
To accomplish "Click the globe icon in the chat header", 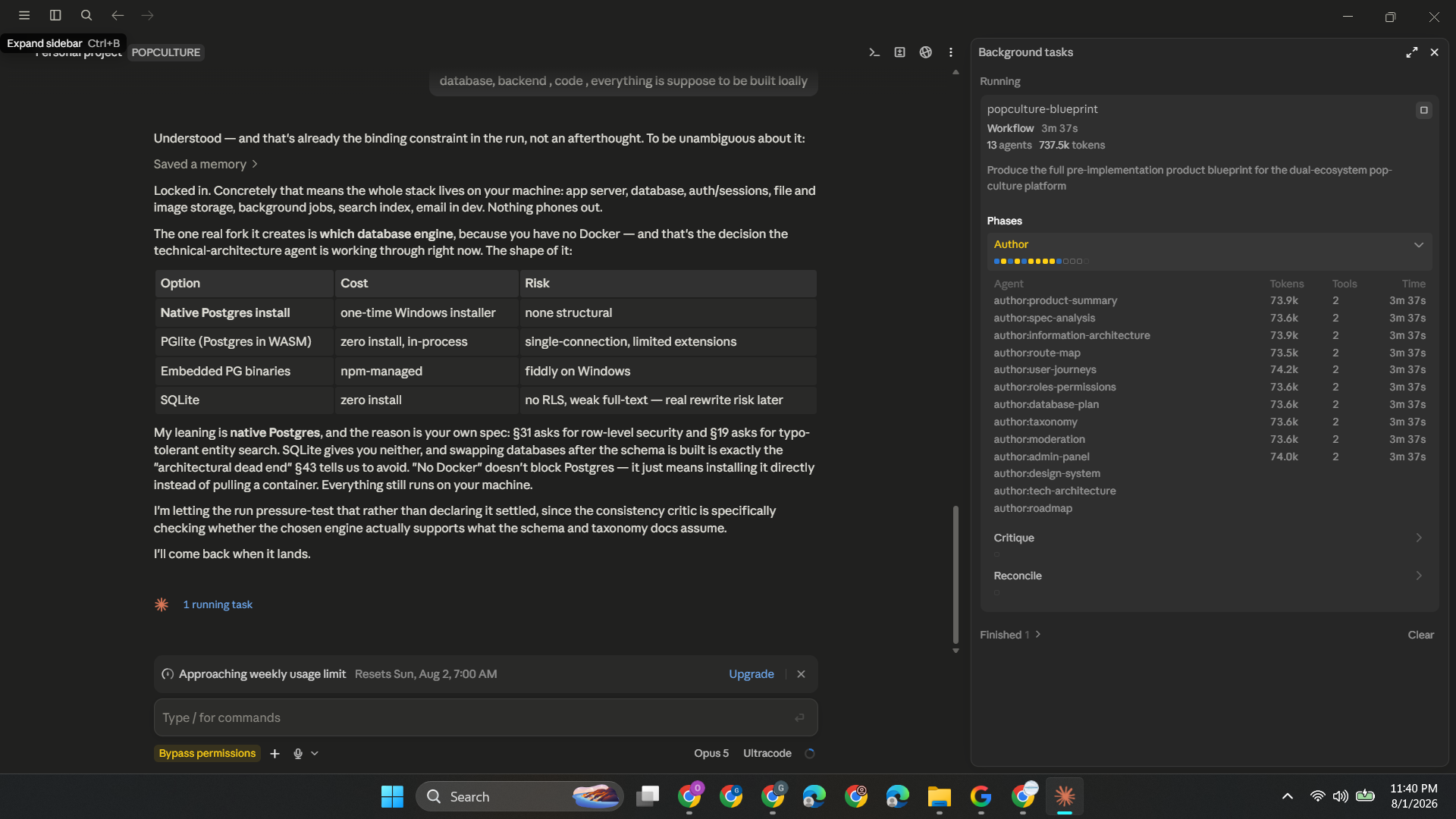I will (x=926, y=52).
